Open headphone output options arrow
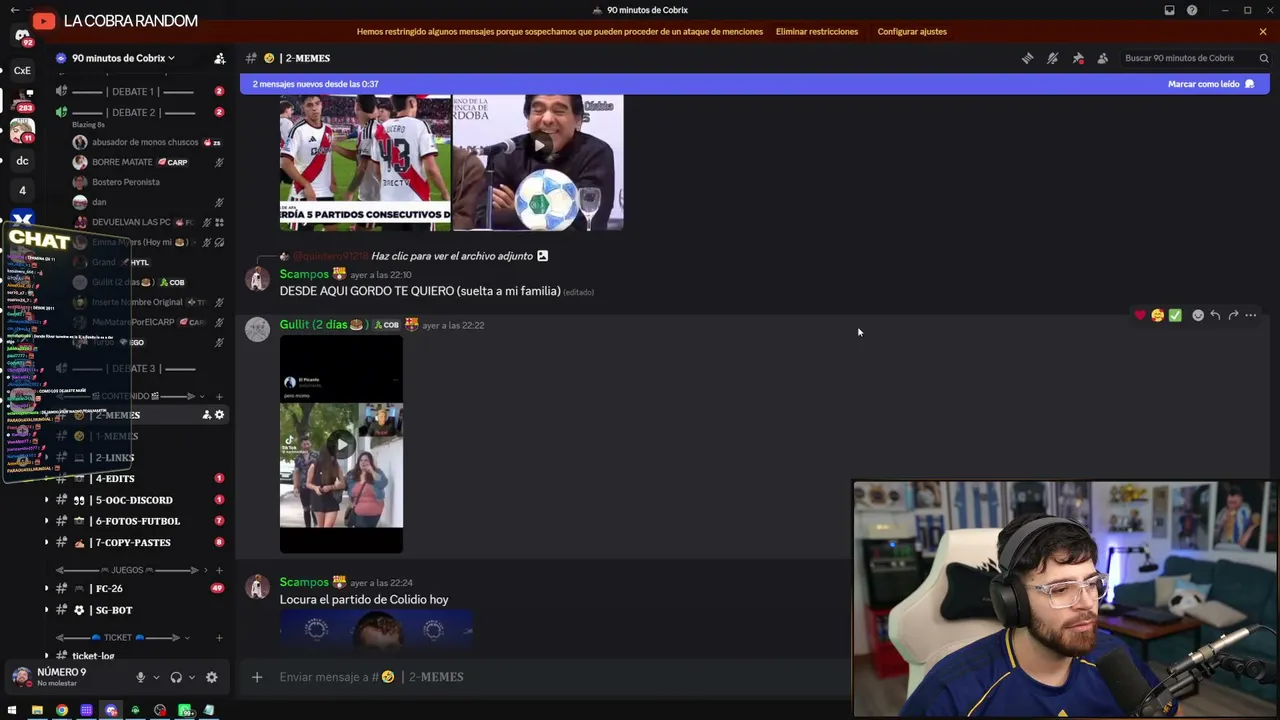 pyautogui.click(x=192, y=677)
